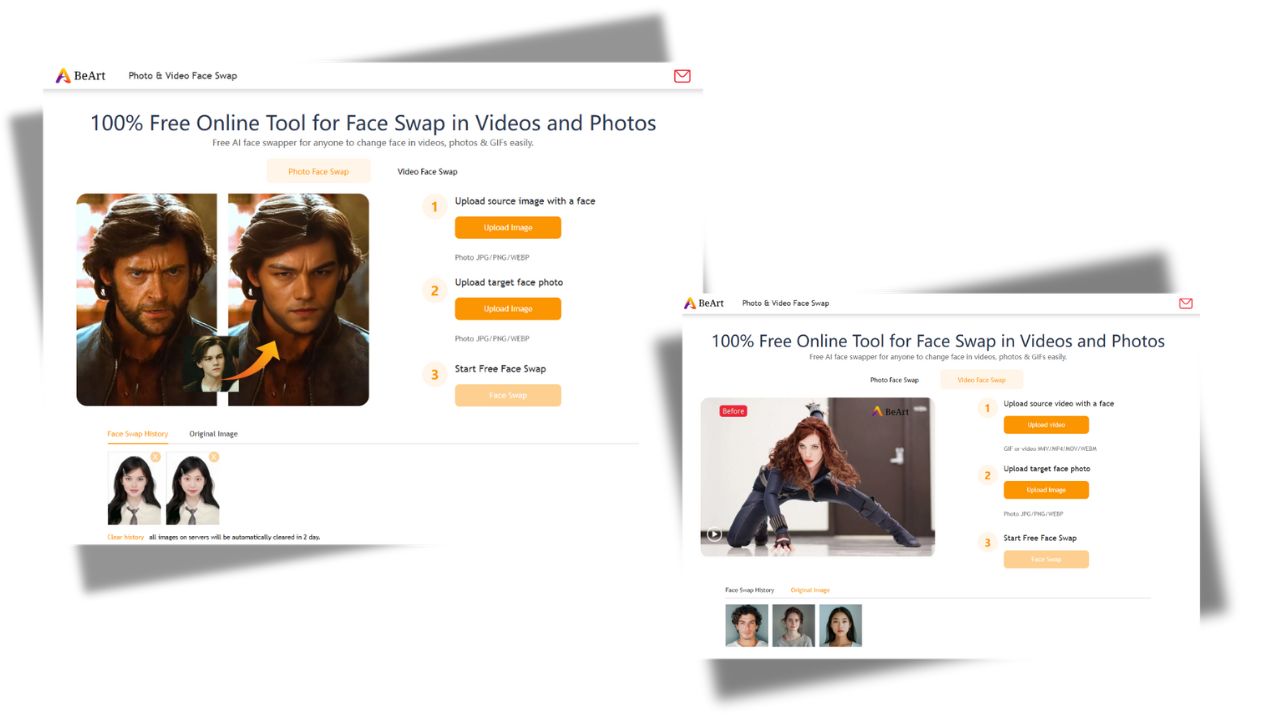Viewport: 1280px width, 720px height.
Task: Remove first history image with its X icon
Action: 155,457
